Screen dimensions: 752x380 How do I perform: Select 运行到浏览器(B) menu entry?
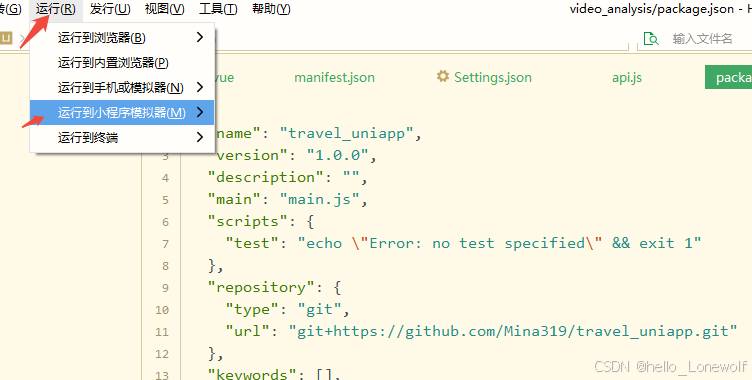coord(122,37)
